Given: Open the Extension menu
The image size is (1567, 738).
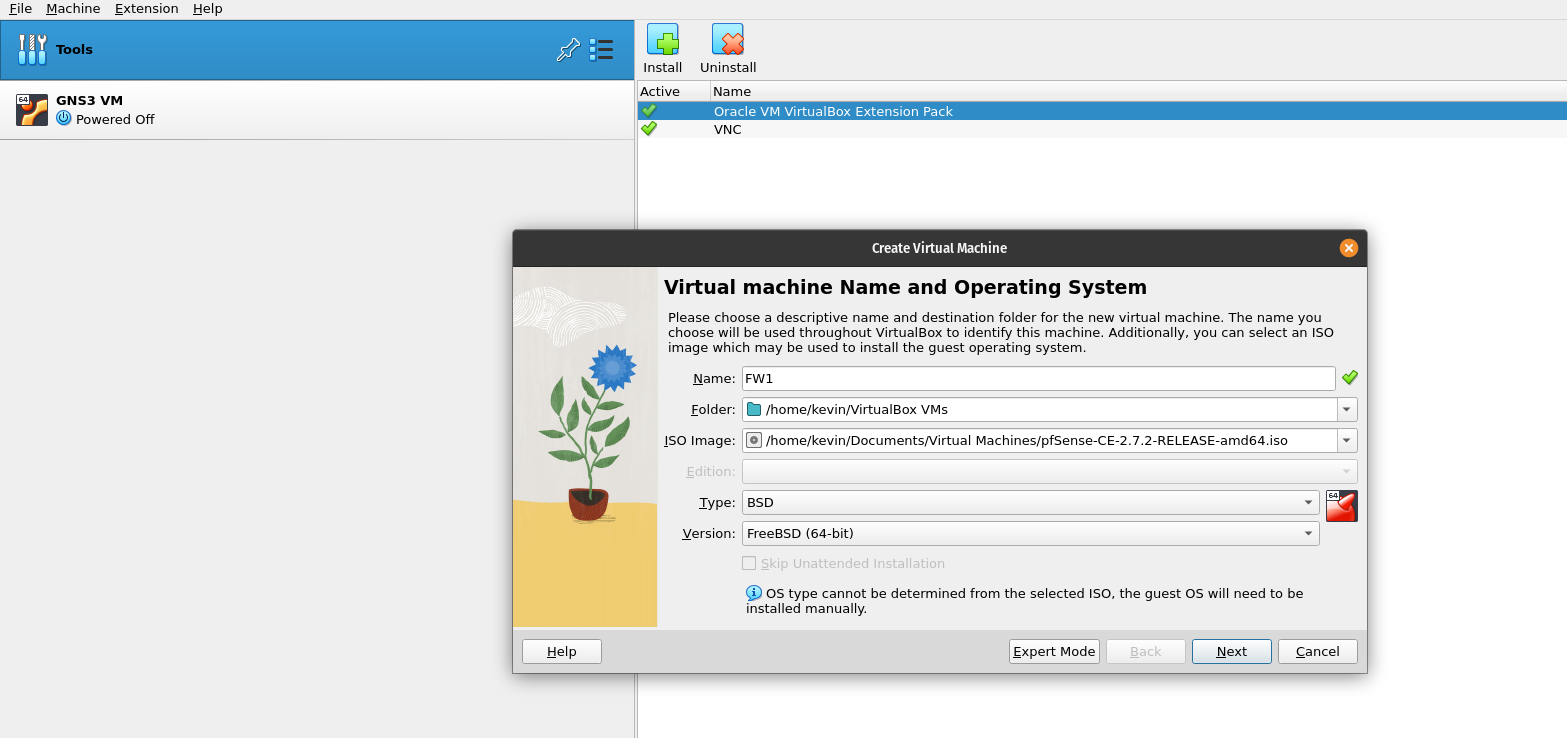Looking at the screenshot, I should (146, 9).
